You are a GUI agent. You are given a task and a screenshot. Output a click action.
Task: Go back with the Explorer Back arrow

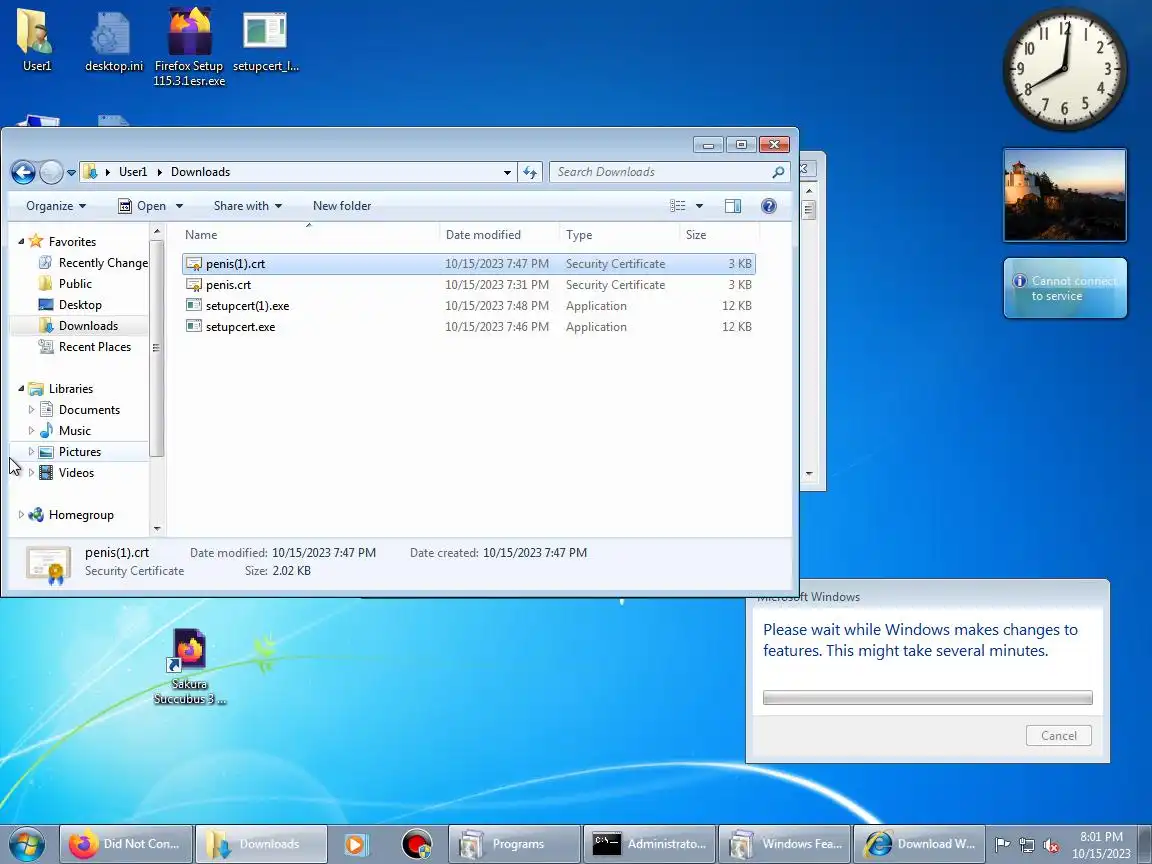[24, 172]
